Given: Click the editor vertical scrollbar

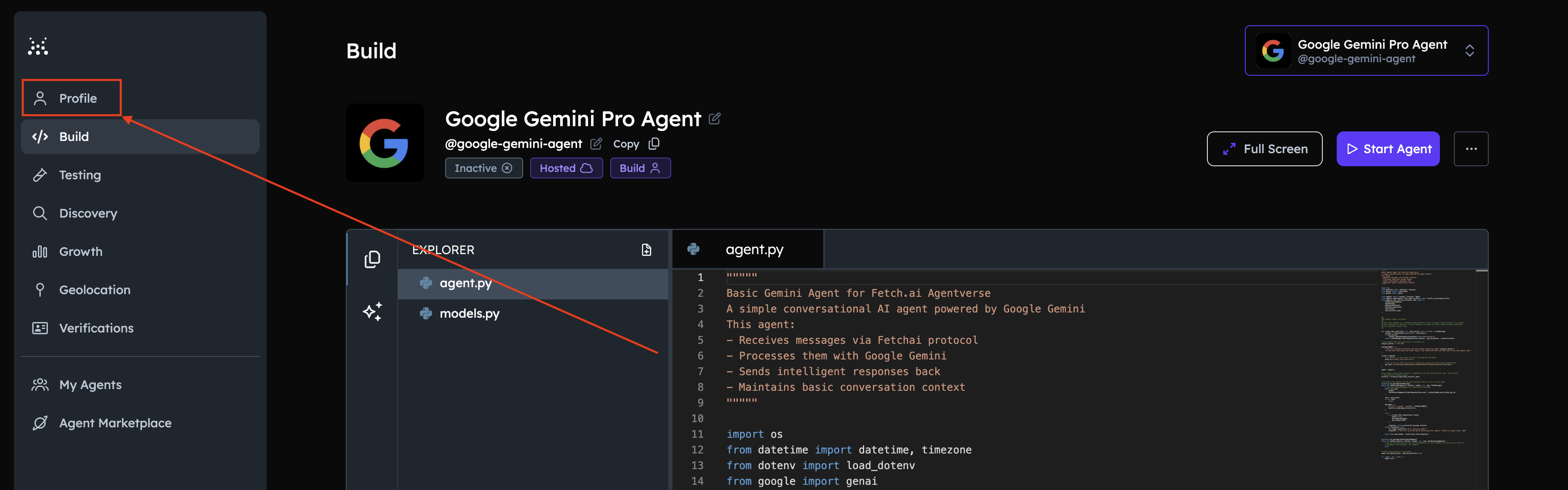Looking at the screenshot, I should click(x=1482, y=379).
